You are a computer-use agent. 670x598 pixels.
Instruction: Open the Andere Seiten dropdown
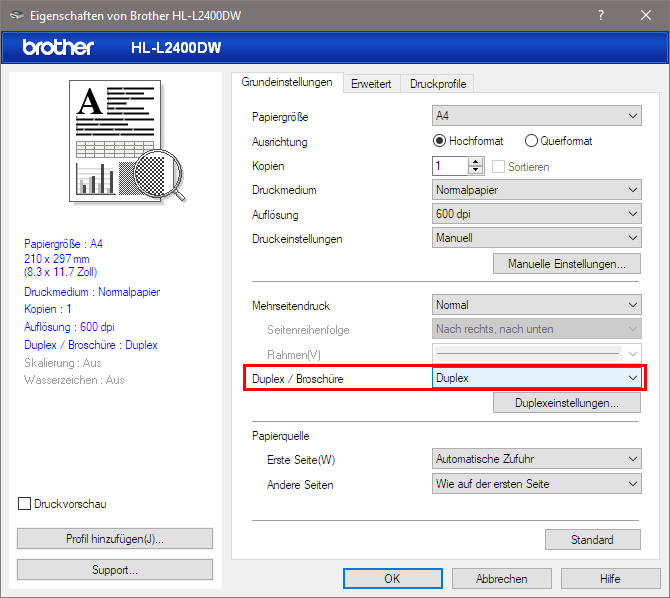point(537,484)
